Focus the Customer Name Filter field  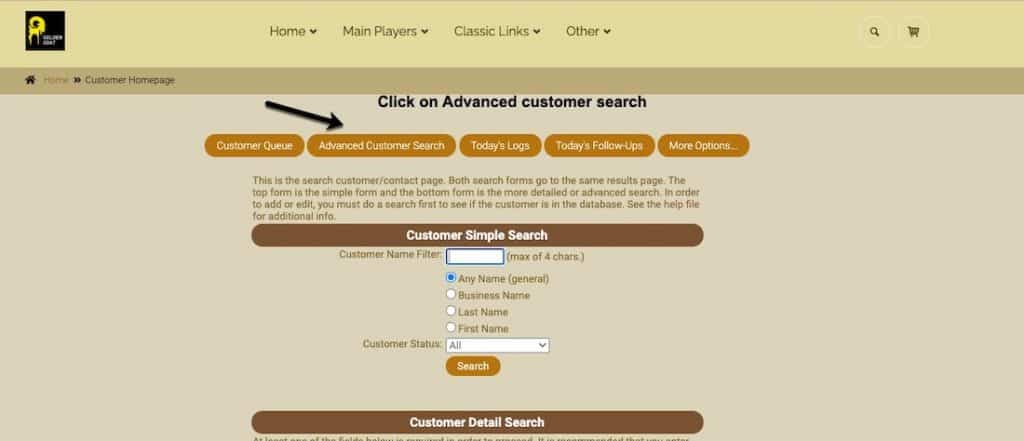(x=475, y=256)
